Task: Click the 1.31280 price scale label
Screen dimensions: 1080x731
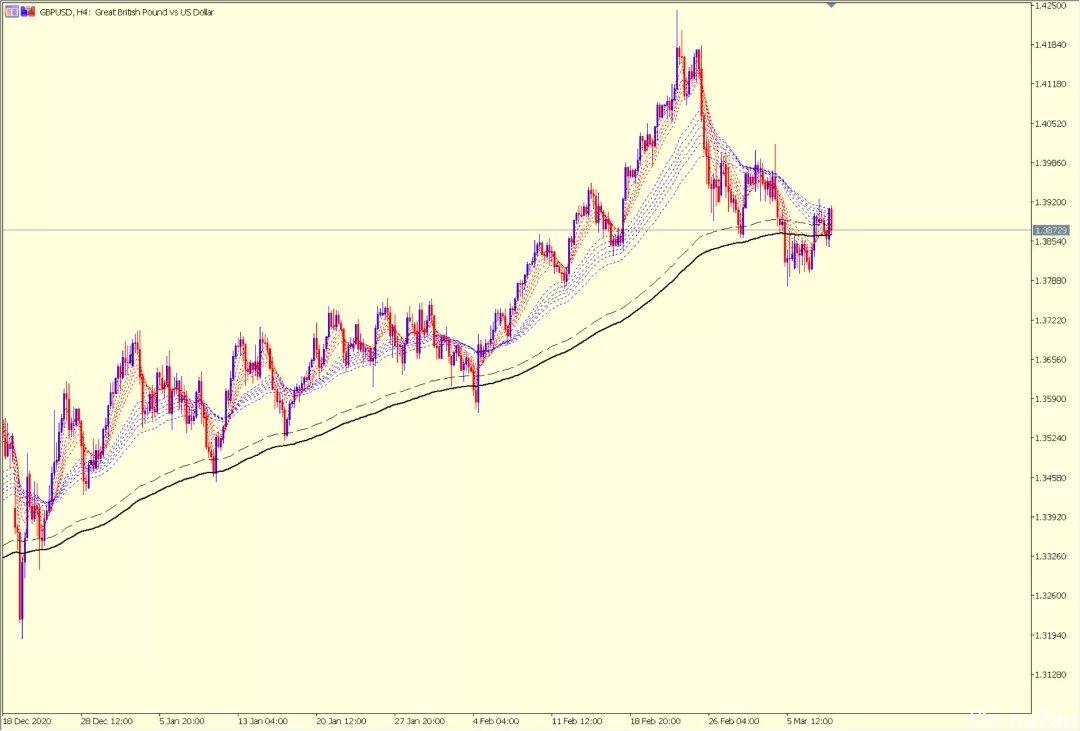Action: (1051, 675)
